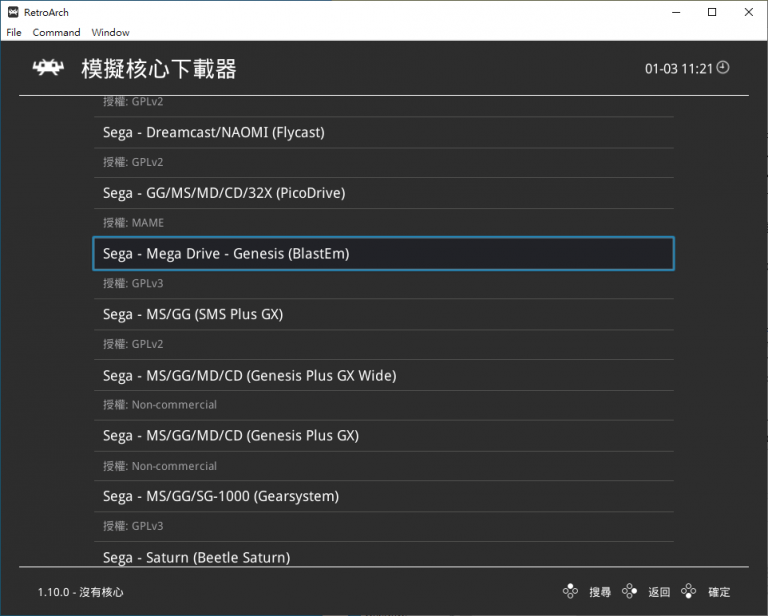The image size is (768, 616).
Task: Select Sega - GG/MS/MD/CD/32X (PicoDrive) core
Action: [384, 193]
